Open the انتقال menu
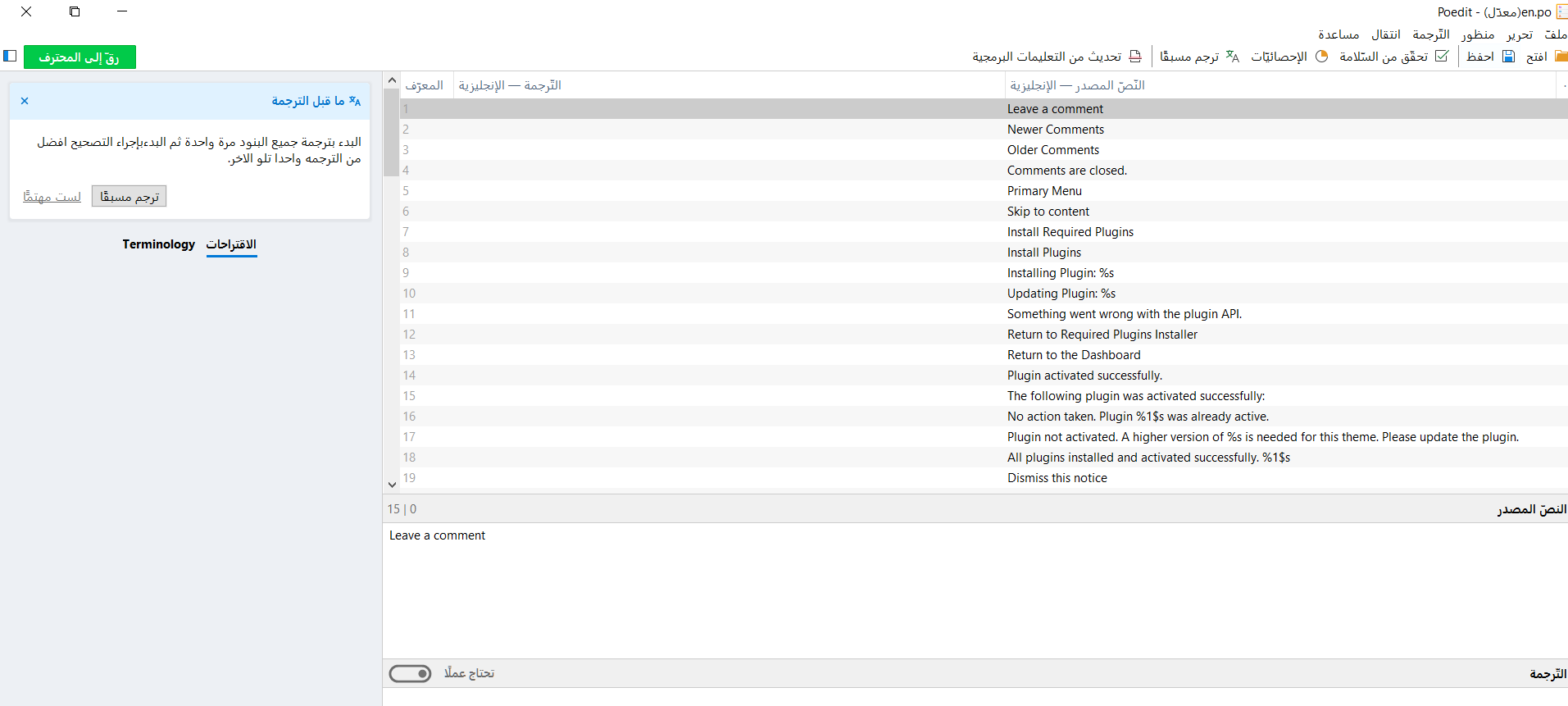This screenshot has width=1568, height=706. coord(1386,34)
